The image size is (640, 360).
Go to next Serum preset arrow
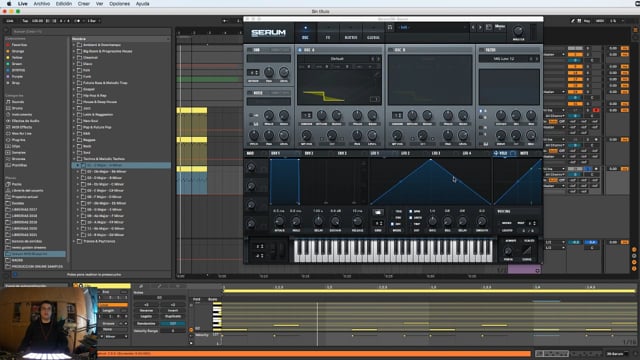[480, 27]
